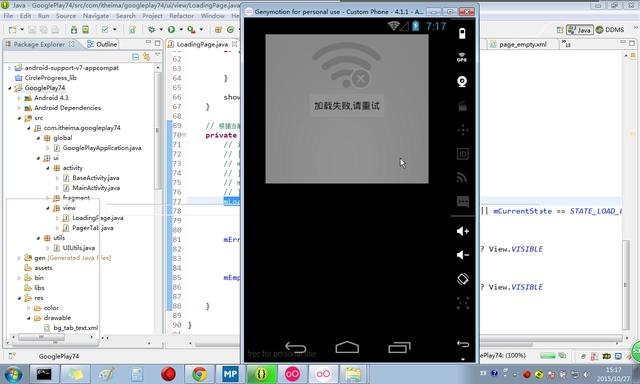Click the New wizard toolbar icon in Eclipse
The image size is (640, 384).
click(13, 30)
